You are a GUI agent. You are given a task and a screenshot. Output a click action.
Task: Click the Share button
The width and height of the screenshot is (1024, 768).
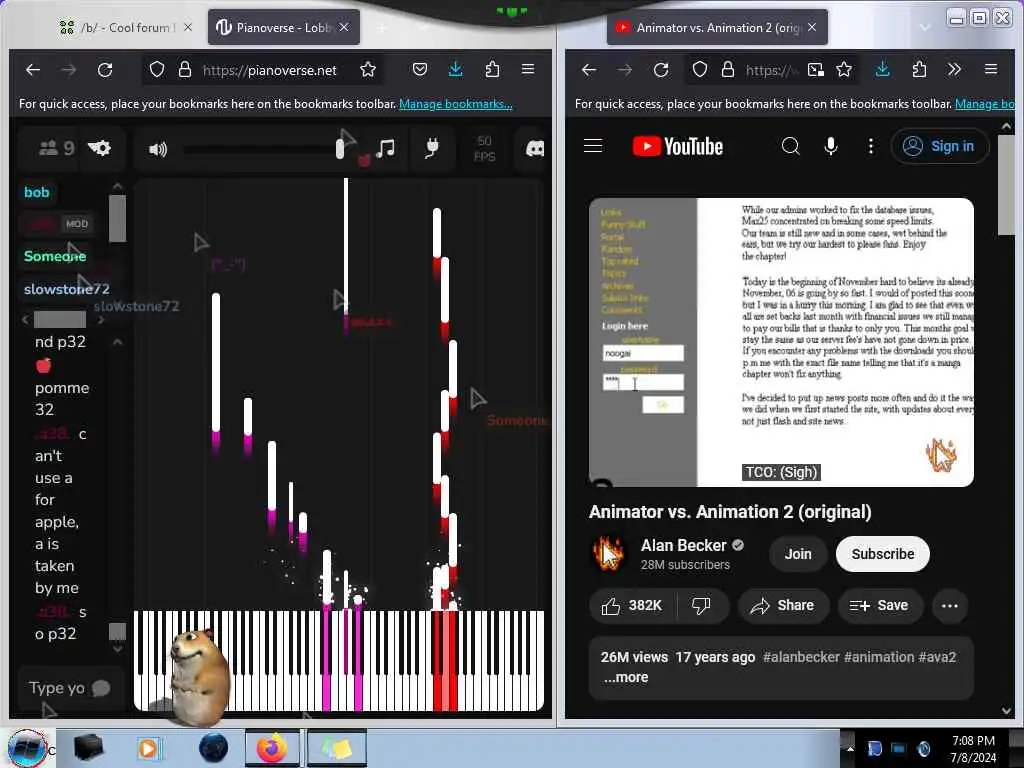(x=782, y=605)
